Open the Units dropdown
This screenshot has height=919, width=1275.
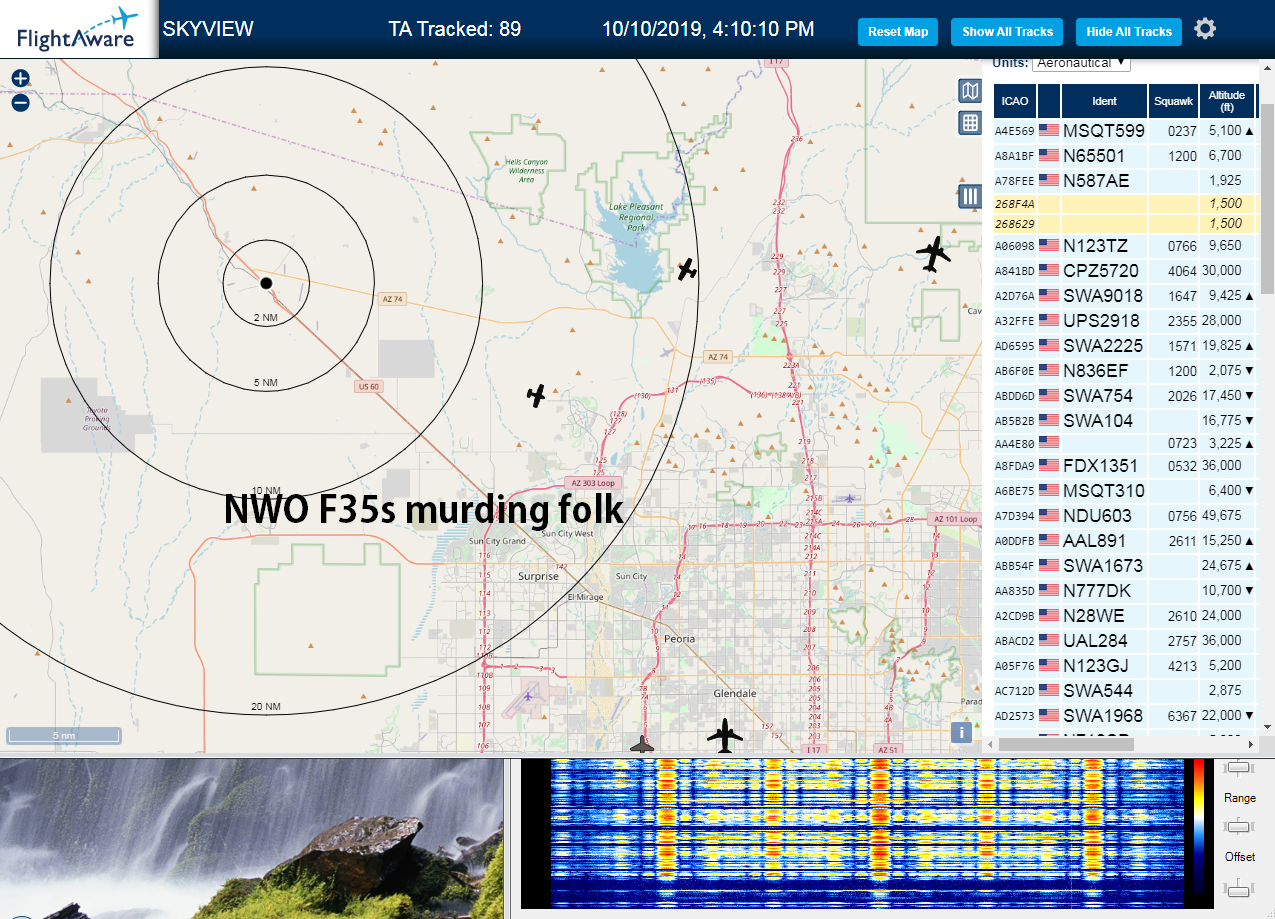(x=1082, y=63)
